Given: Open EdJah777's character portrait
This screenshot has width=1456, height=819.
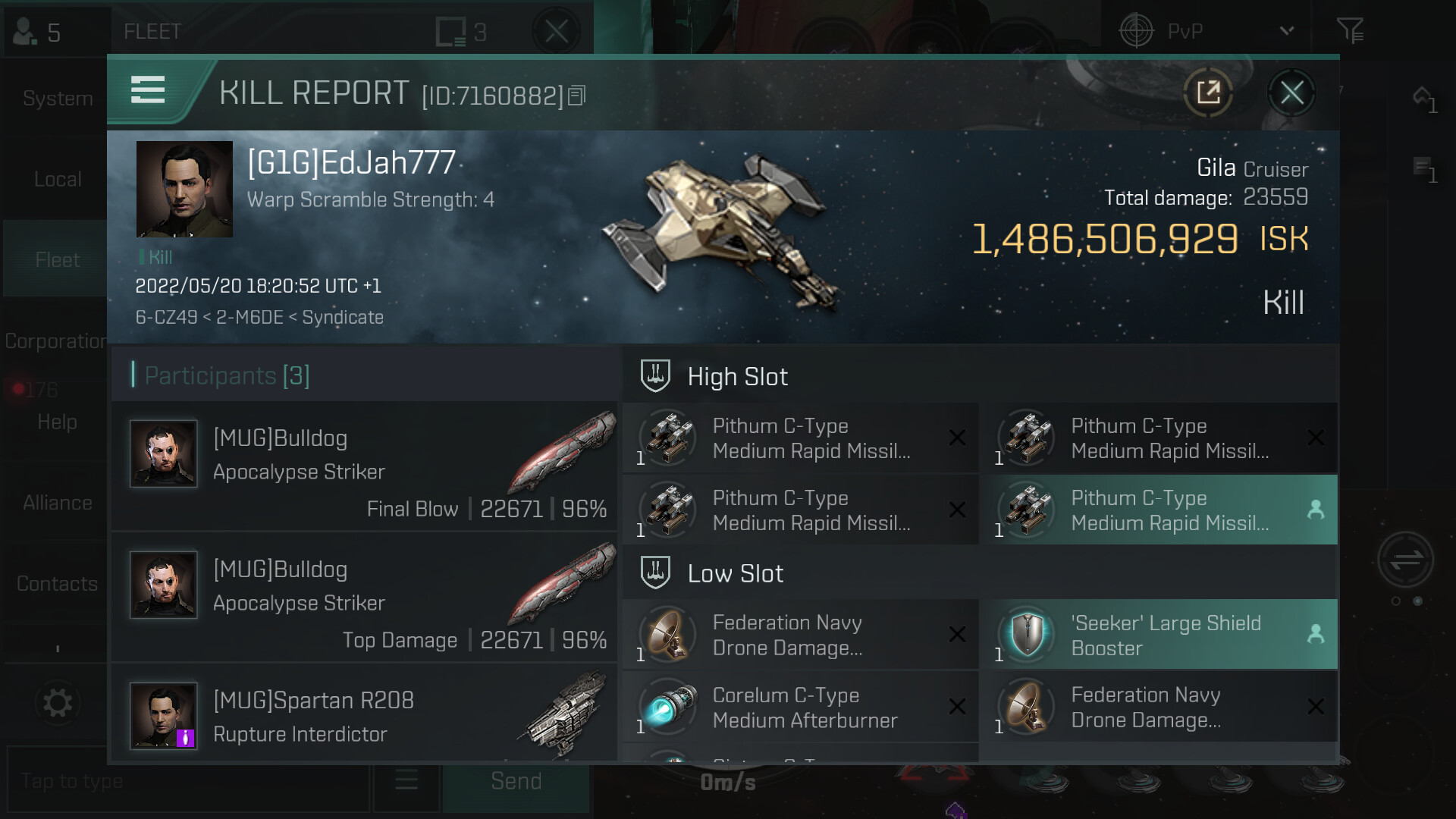Looking at the screenshot, I should [184, 189].
